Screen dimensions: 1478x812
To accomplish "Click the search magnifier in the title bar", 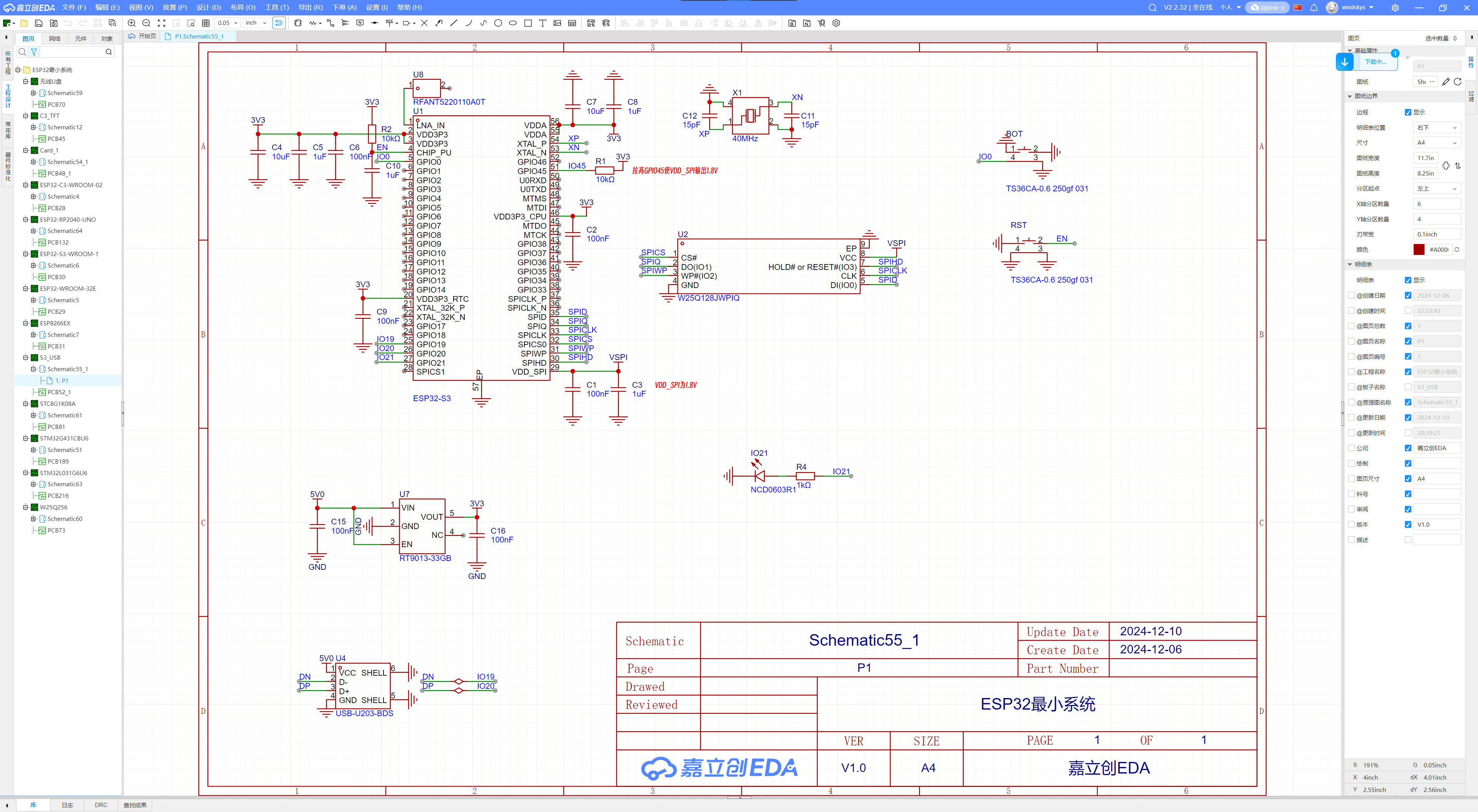I will point(1152,7).
